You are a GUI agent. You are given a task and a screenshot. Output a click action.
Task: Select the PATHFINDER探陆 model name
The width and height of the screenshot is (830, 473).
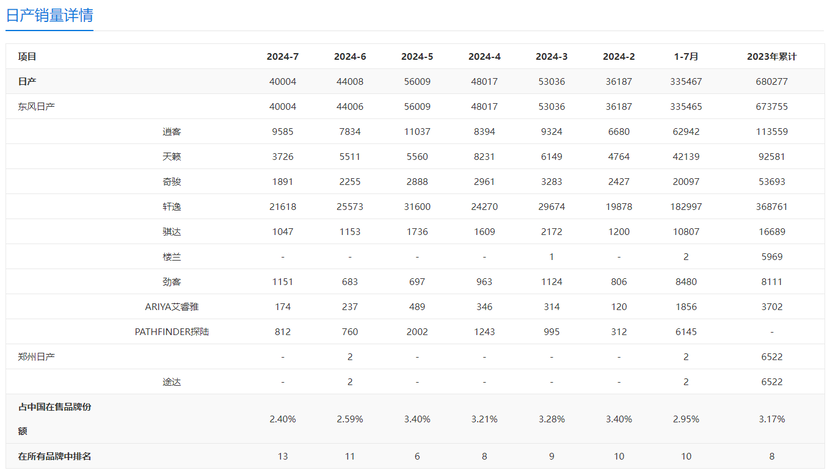[x=172, y=332]
